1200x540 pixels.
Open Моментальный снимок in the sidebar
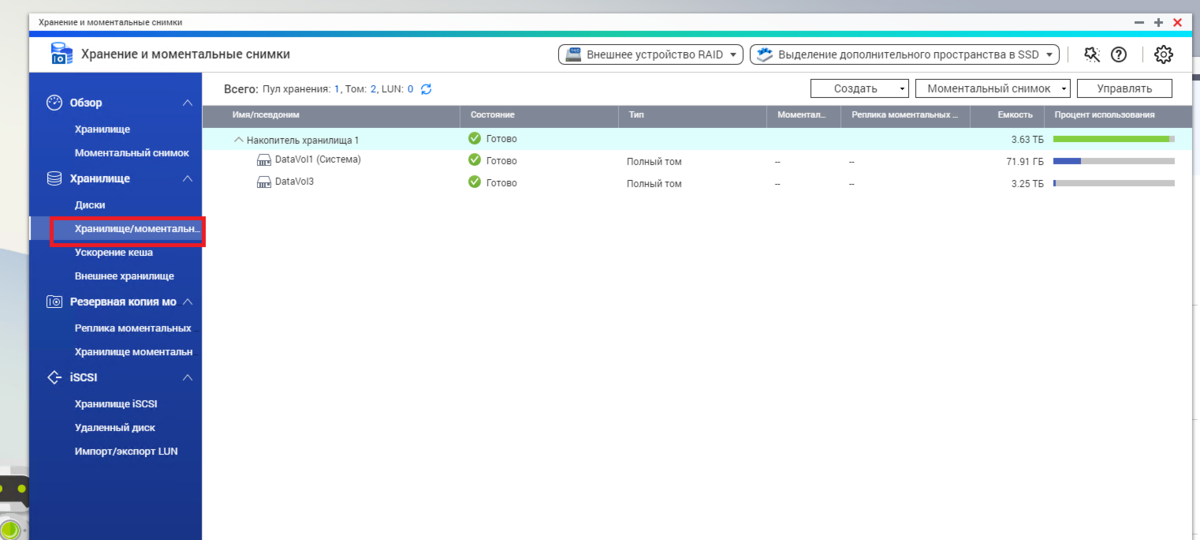tap(132, 153)
